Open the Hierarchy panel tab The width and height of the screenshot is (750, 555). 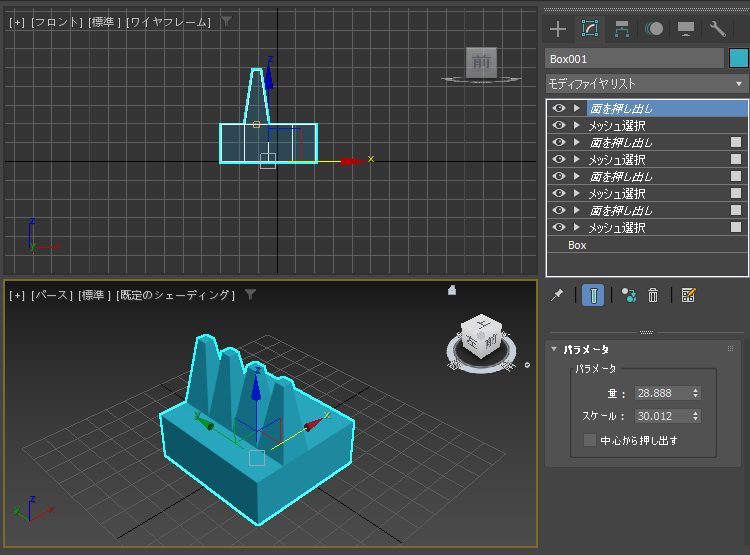621,29
